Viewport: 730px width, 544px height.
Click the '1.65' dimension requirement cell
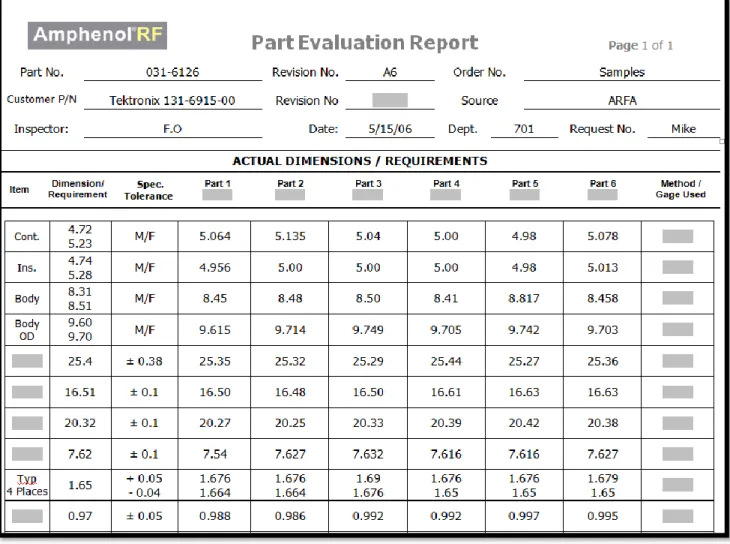point(80,485)
